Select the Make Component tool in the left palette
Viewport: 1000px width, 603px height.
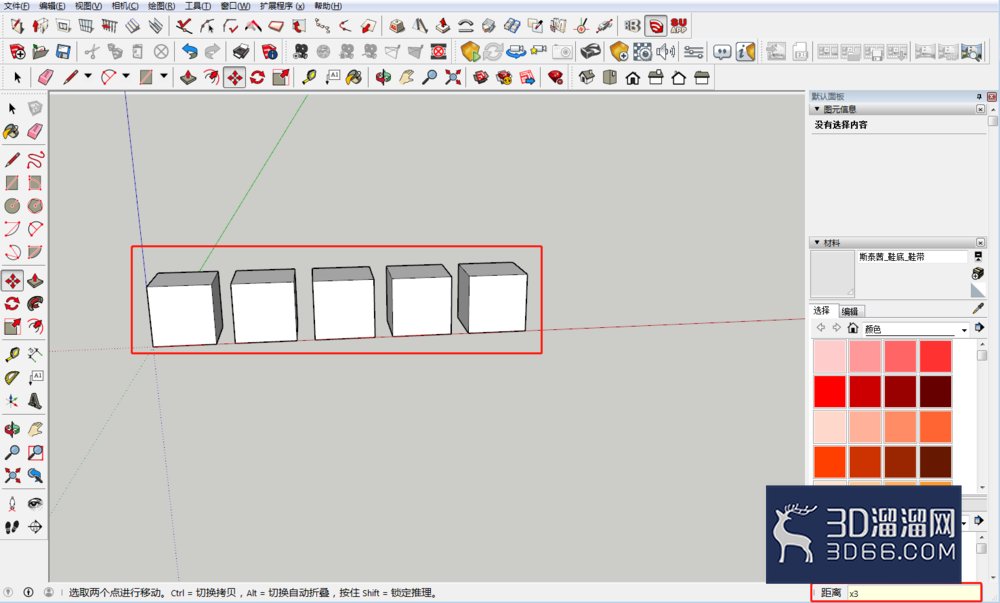[x=35, y=108]
